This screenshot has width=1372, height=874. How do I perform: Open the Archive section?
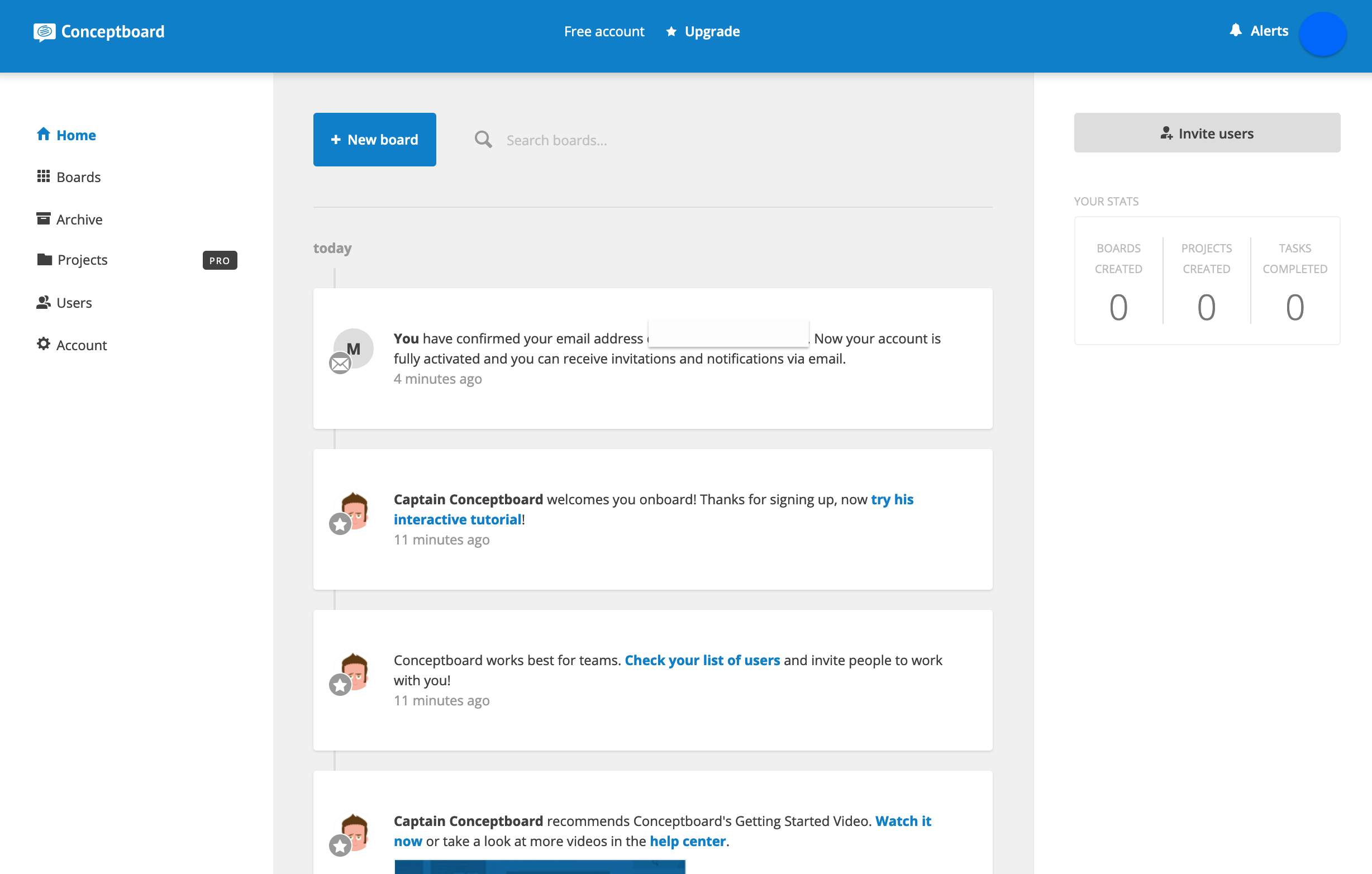pos(79,219)
